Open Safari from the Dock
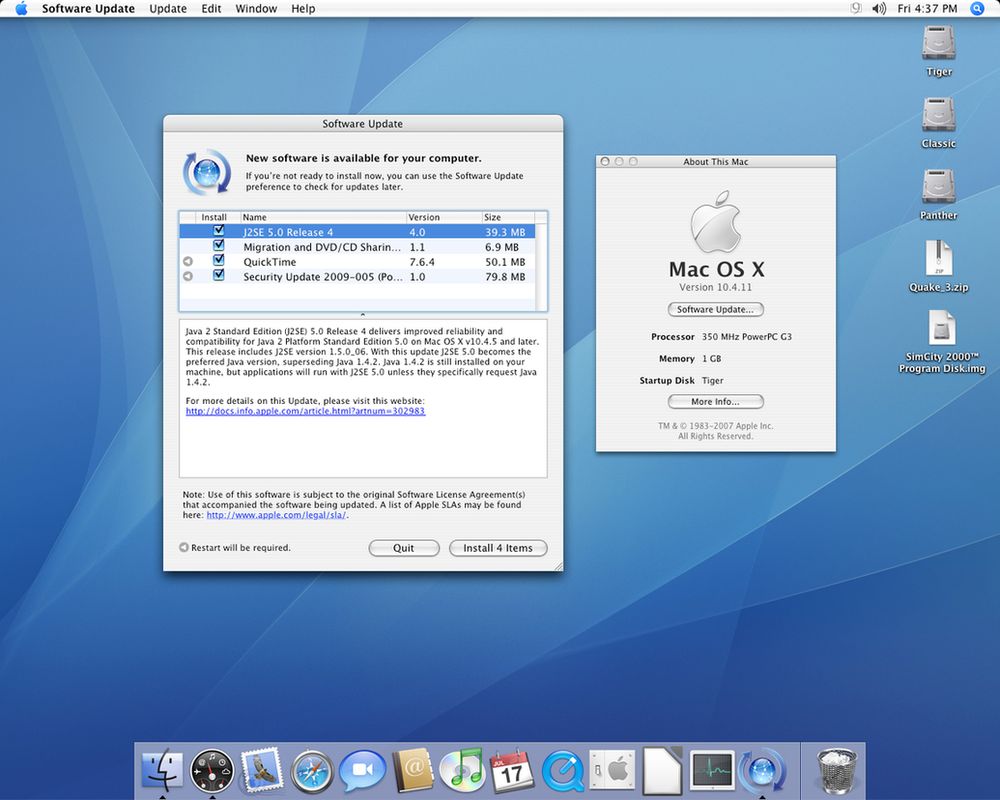Viewport: 1000px width, 800px height. pyautogui.click(x=312, y=770)
